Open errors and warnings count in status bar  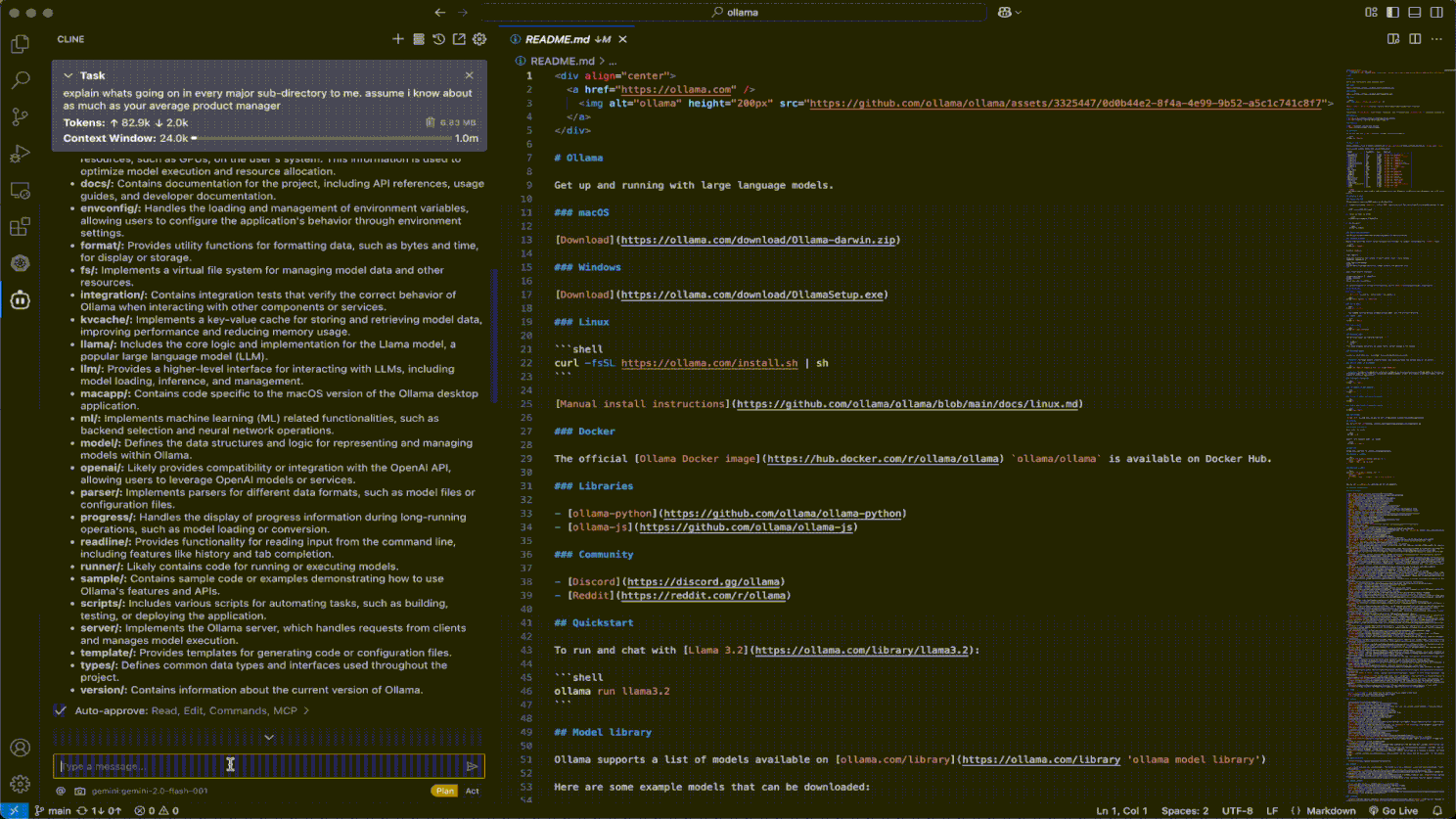click(157, 810)
